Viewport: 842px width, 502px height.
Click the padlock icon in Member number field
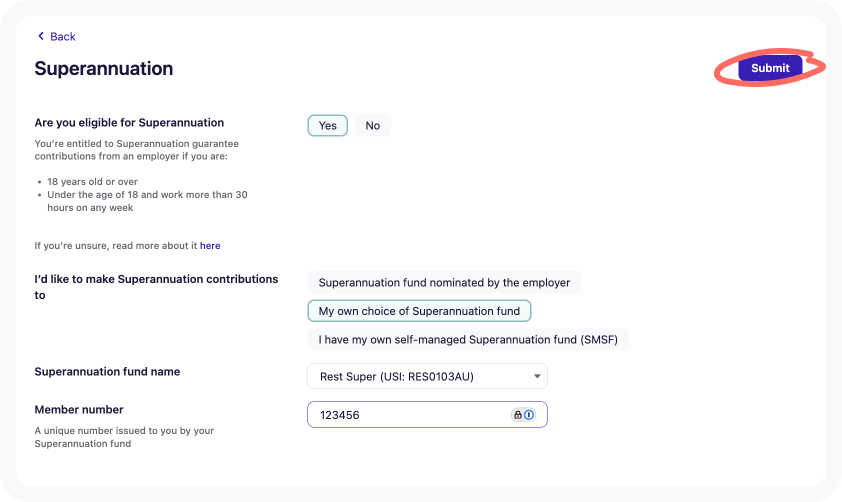(518, 414)
